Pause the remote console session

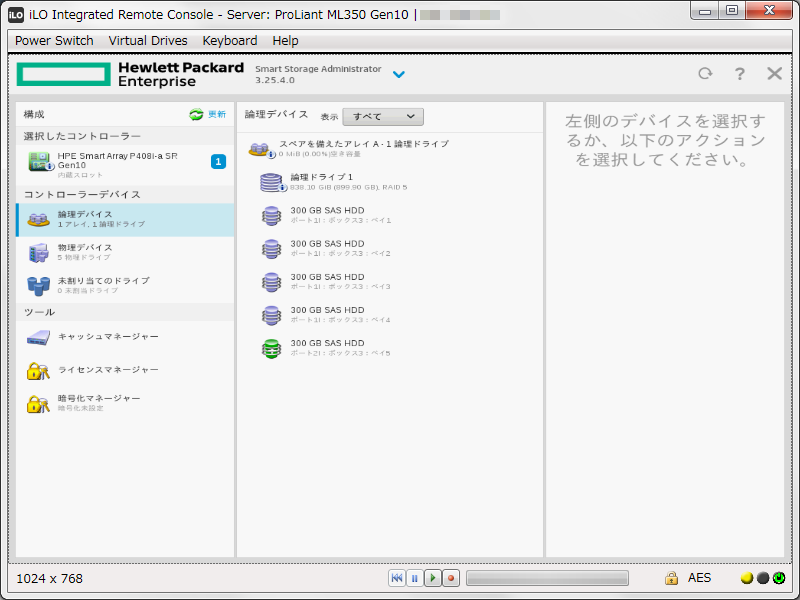click(x=413, y=577)
